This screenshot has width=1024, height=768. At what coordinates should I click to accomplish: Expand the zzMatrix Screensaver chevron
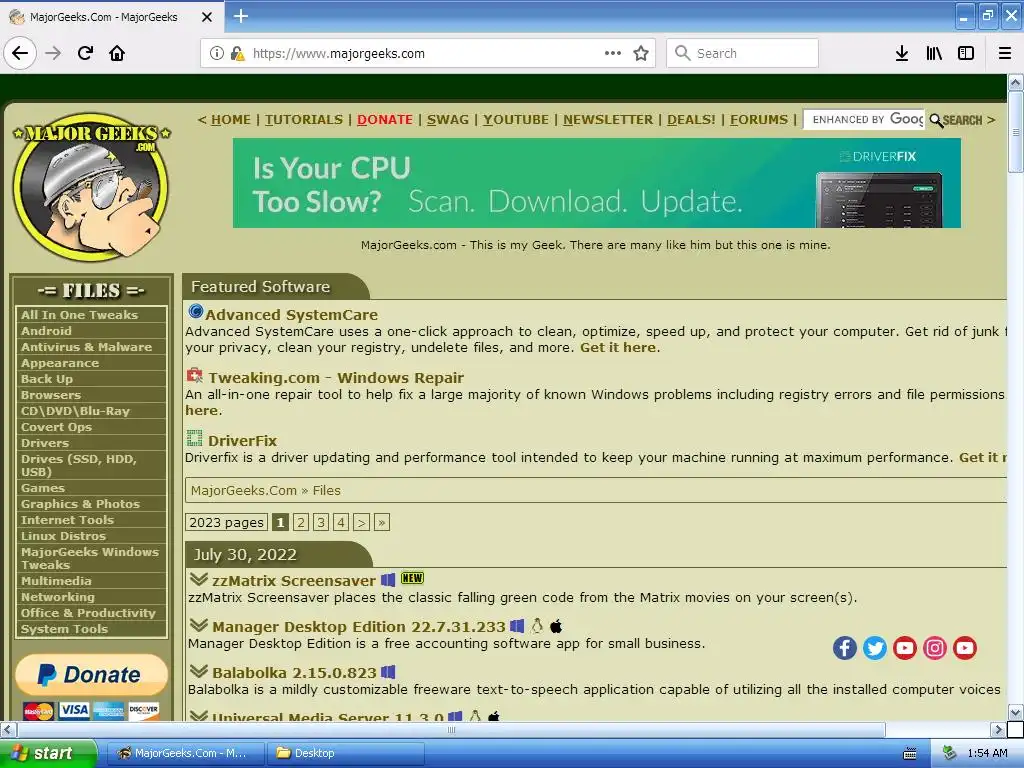(199, 579)
